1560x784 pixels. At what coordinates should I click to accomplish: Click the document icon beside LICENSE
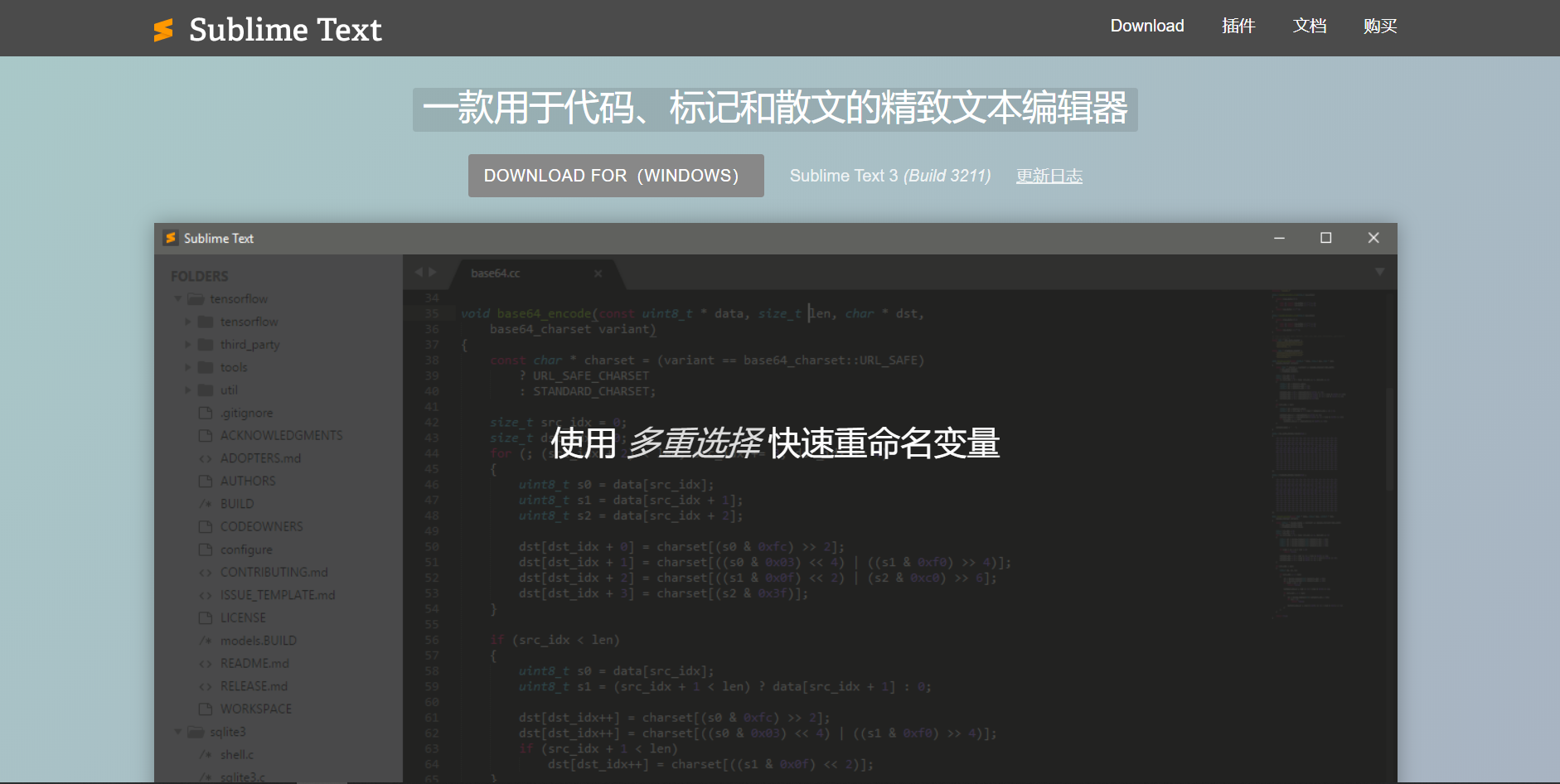pos(206,617)
